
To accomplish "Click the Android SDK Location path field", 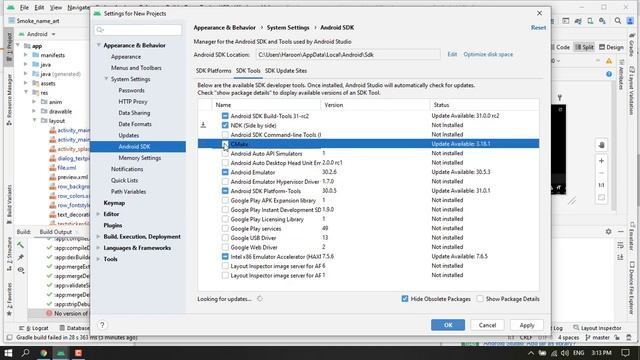I will (348, 55).
